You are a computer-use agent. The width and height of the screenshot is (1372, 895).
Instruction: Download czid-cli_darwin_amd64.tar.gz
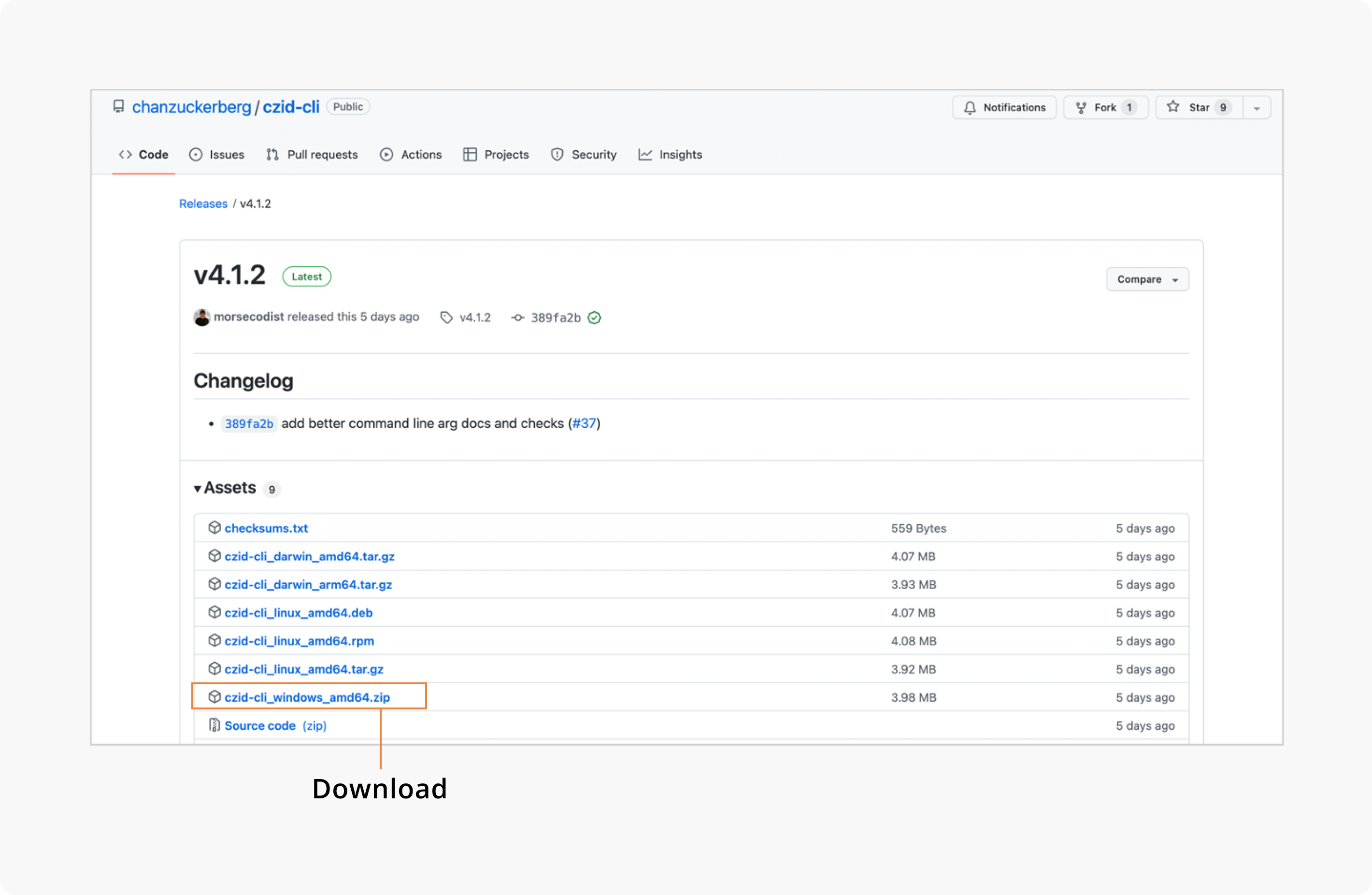pos(310,557)
